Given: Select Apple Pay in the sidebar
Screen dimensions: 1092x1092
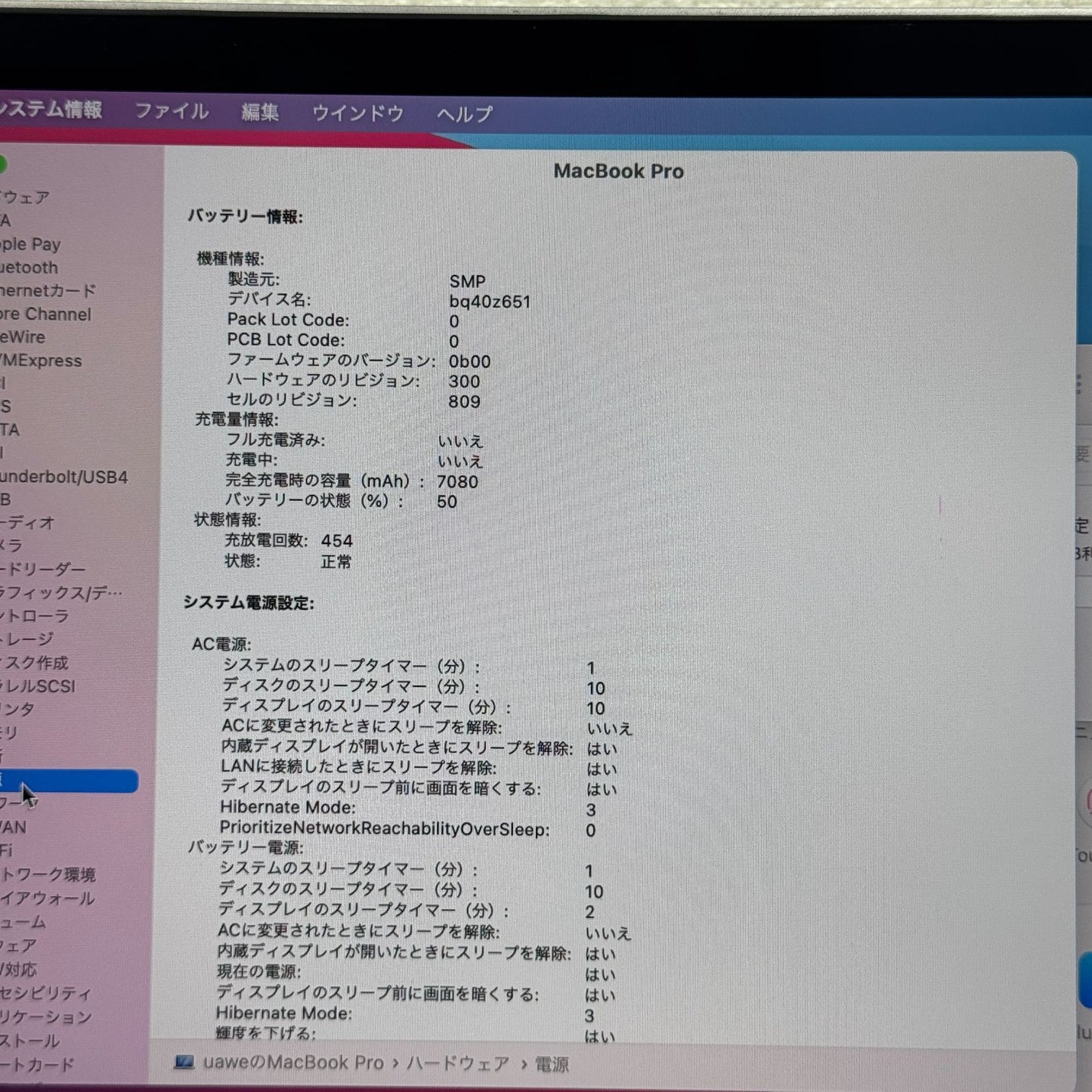Looking at the screenshot, I should click(x=30, y=244).
